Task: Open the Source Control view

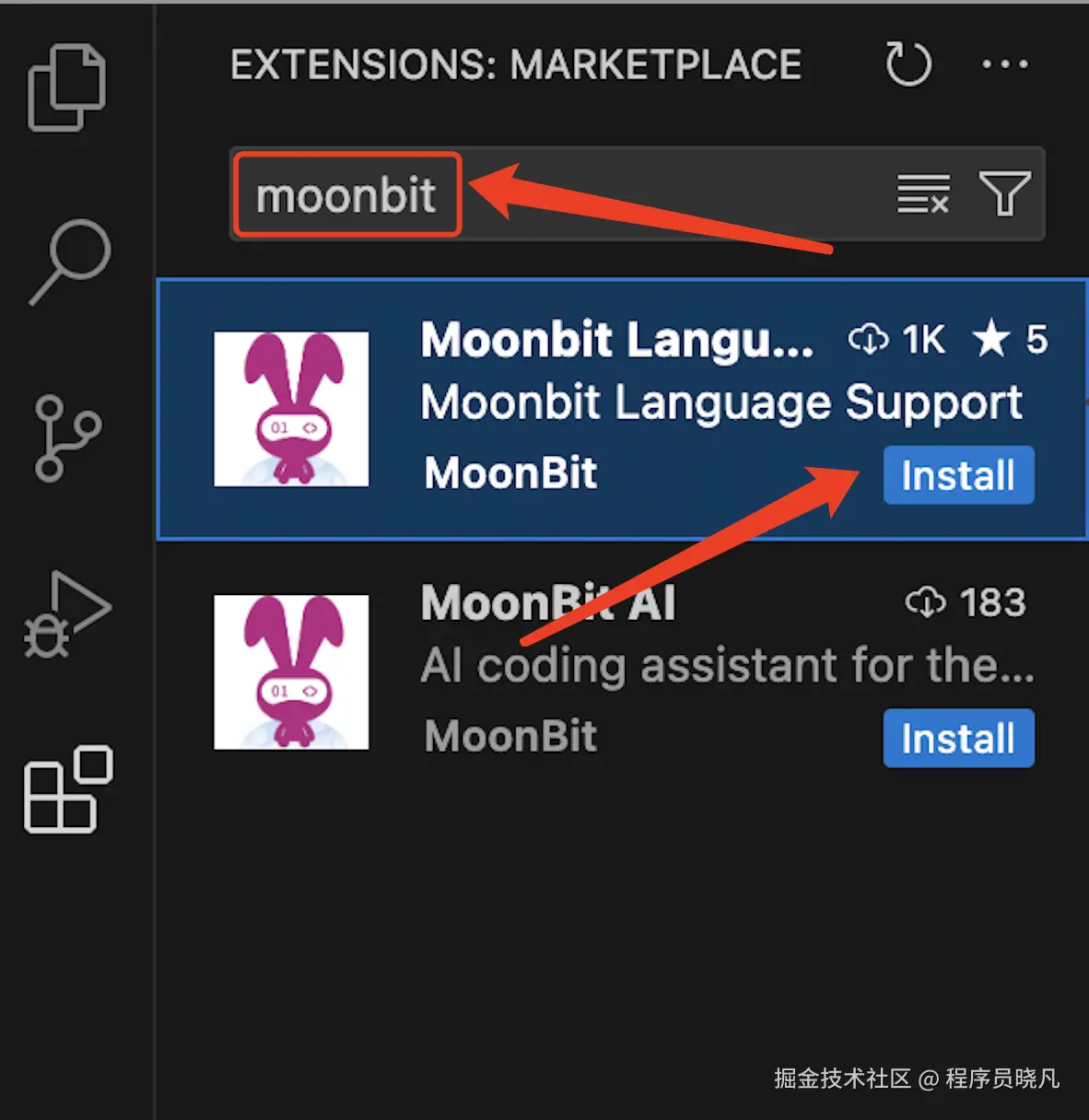Action: (67, 438)
